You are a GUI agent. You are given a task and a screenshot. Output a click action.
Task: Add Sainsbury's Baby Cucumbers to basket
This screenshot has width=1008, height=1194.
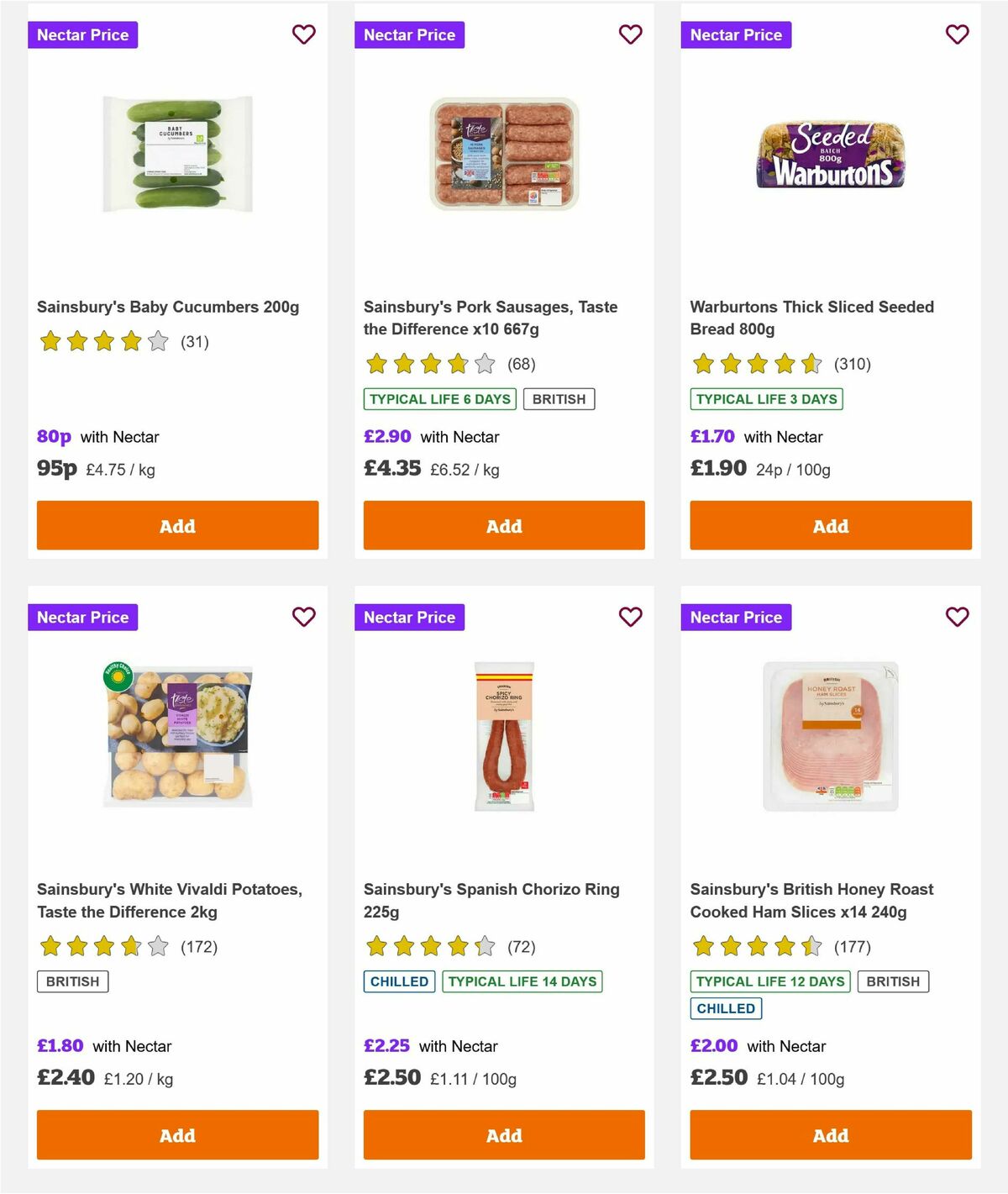pyautogui.click(x=176, y=525)
